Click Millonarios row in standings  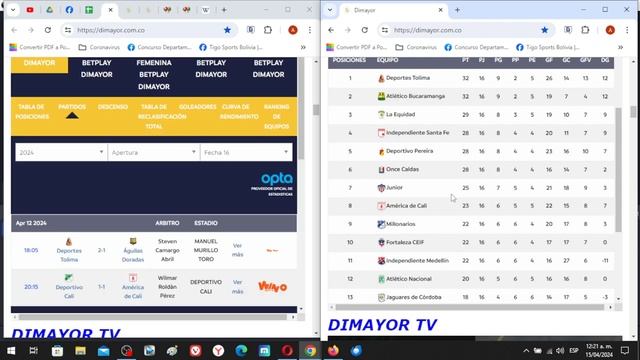(471, 224)
